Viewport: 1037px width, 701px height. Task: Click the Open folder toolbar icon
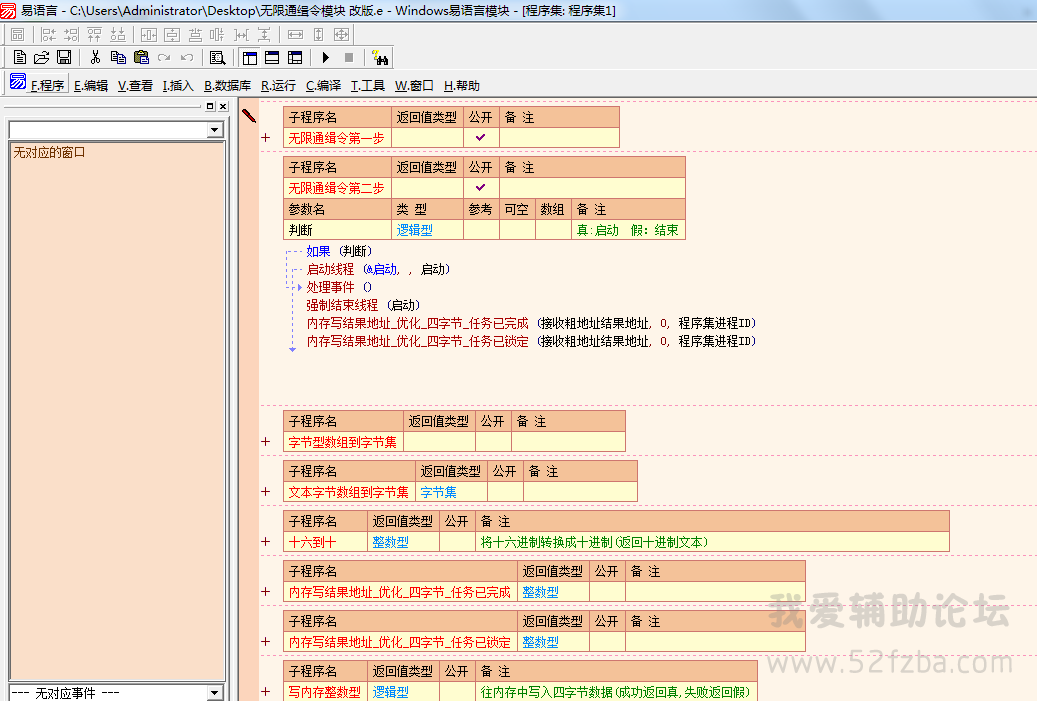click(42, 58)
